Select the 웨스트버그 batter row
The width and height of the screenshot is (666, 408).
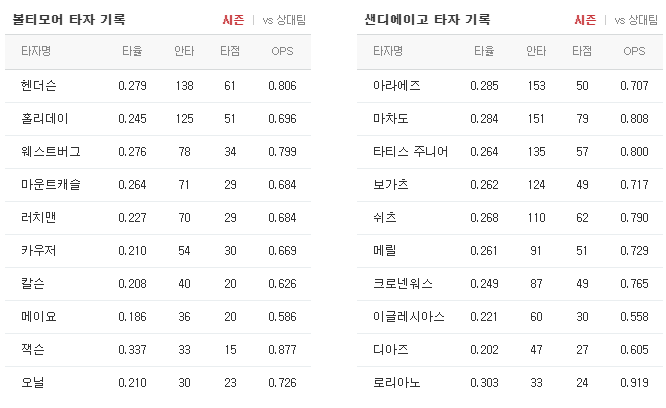(158, 152)
